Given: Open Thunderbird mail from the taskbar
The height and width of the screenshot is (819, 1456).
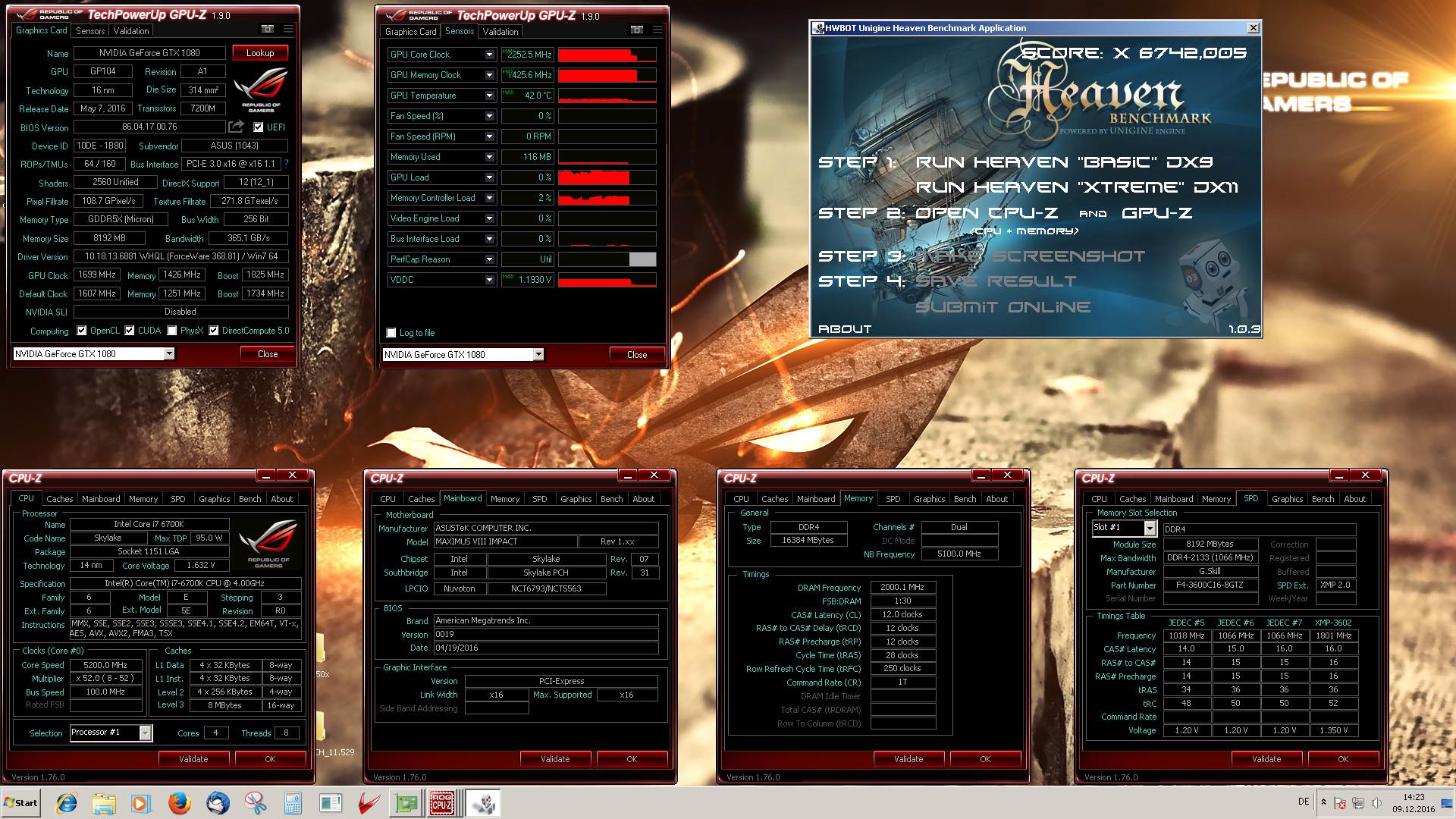Looking at the screenshot, I should (218, 803).
